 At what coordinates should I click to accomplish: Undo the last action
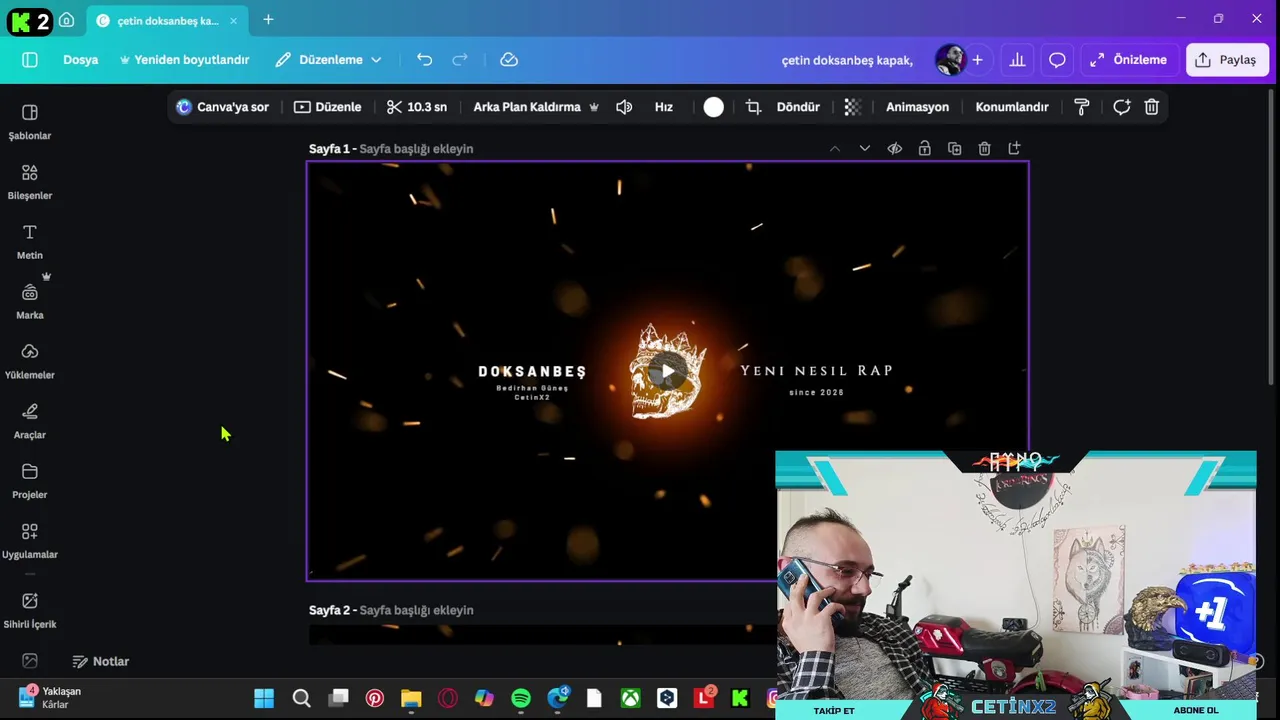[424, 60]
